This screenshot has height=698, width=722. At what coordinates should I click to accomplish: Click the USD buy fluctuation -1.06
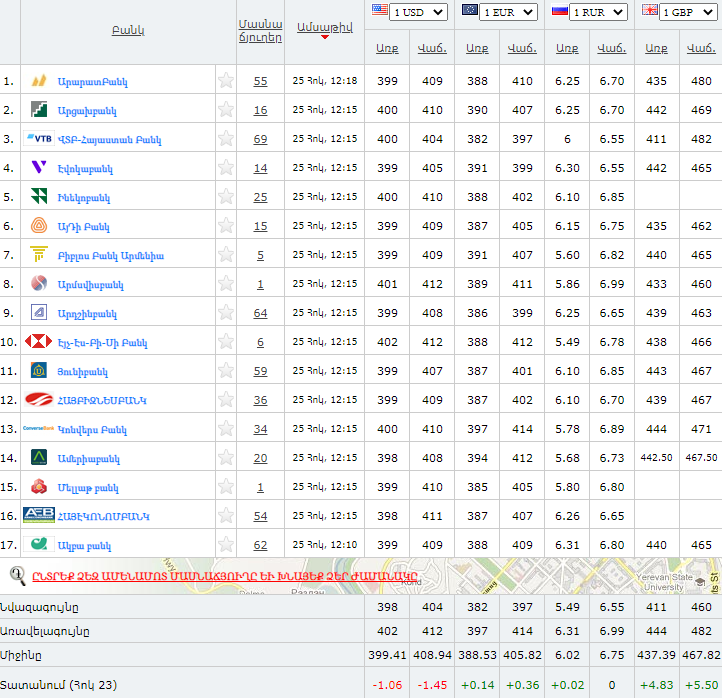click(387, 685)
